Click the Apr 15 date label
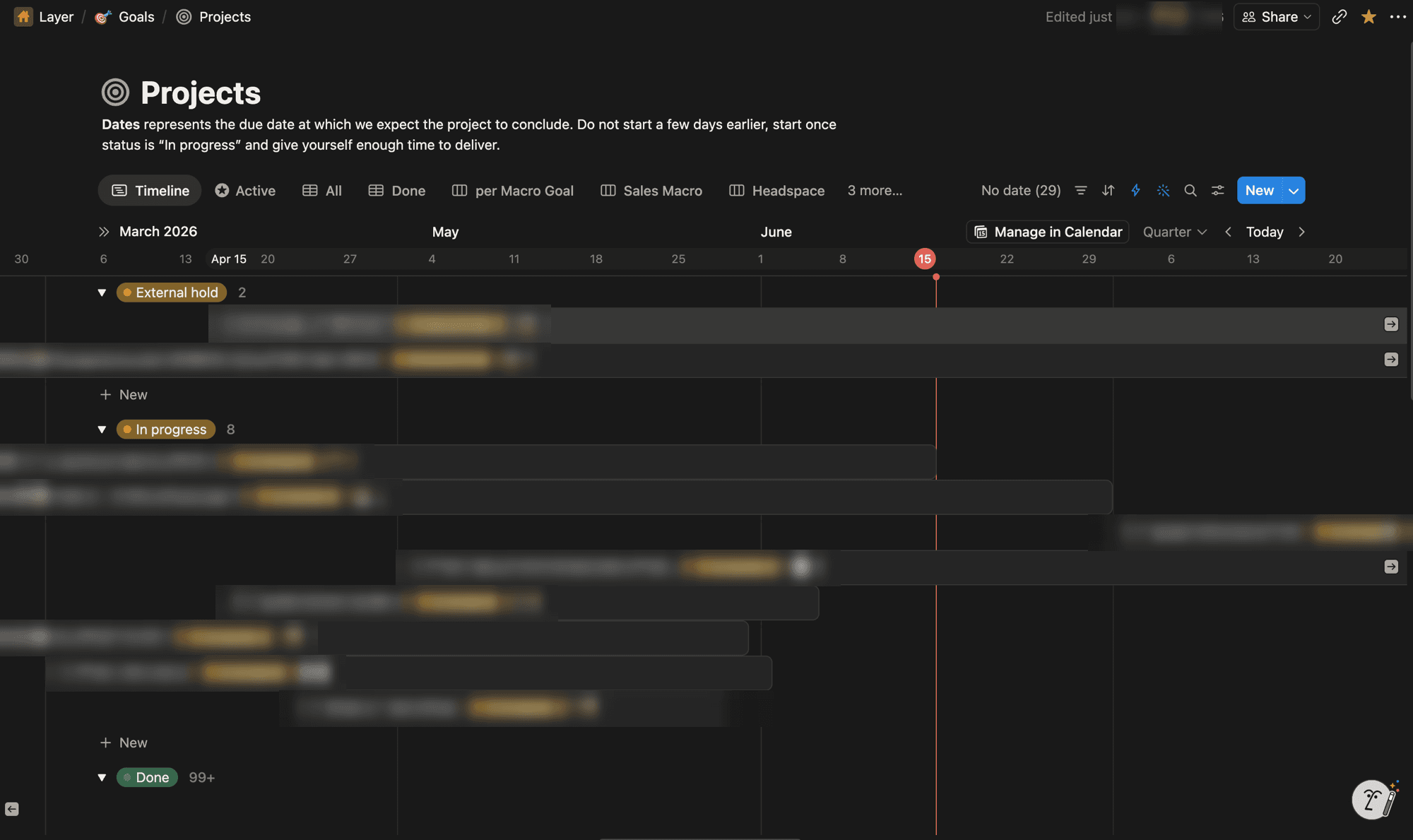Image resolution: width=1413 pixels, height=840 pixels. 229,259
